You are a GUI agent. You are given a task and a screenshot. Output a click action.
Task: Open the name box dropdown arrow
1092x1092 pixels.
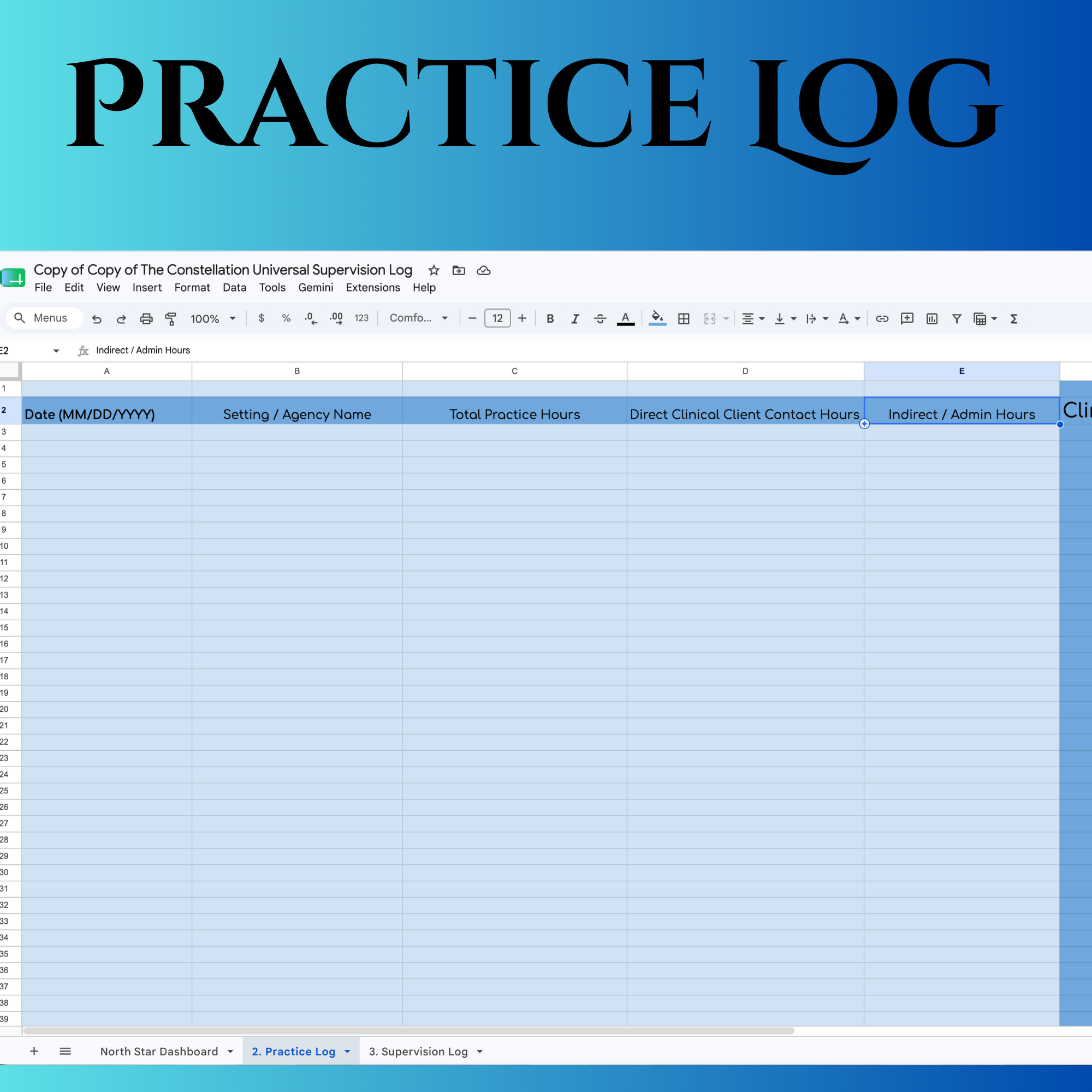56,351
